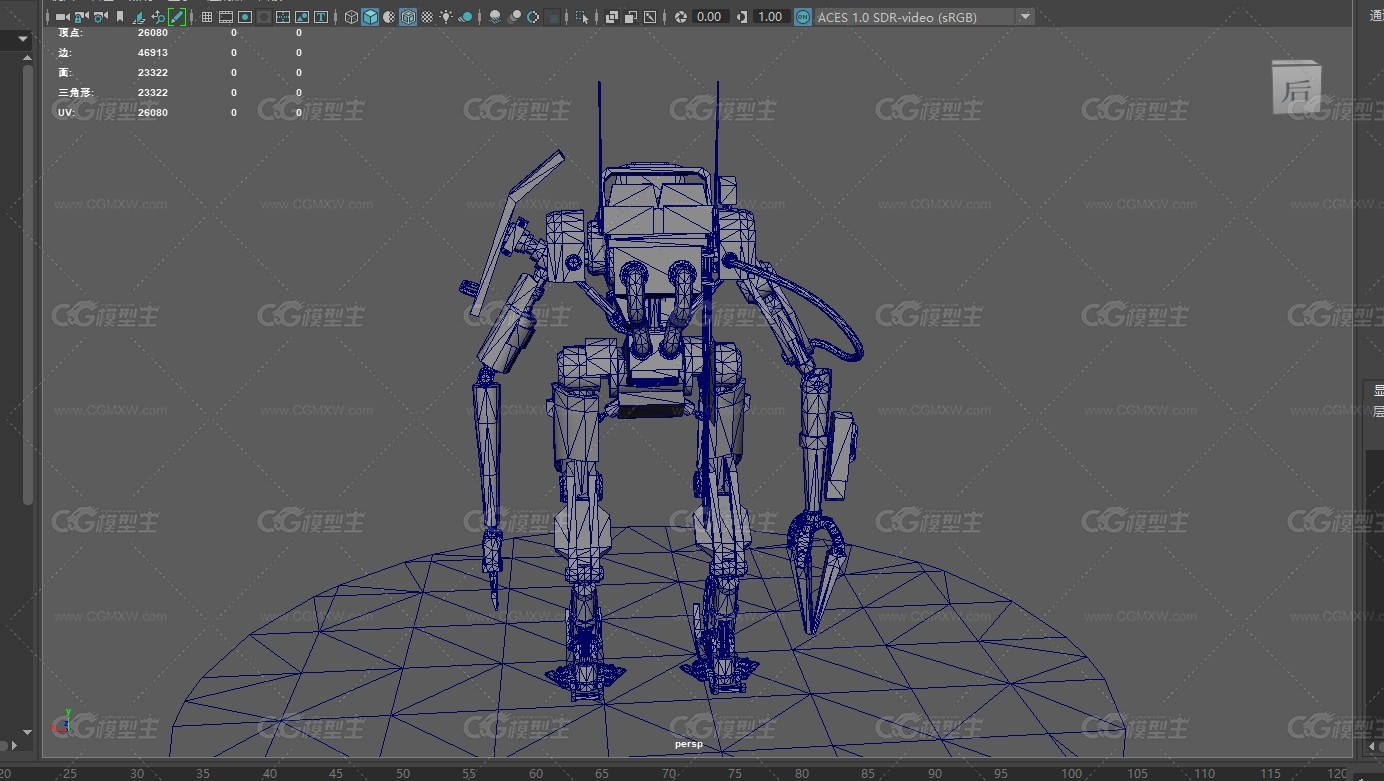Click the left panel bottom scroll arrow
The height and width of the screenshot is (781, 1384).
pos(27,733)
